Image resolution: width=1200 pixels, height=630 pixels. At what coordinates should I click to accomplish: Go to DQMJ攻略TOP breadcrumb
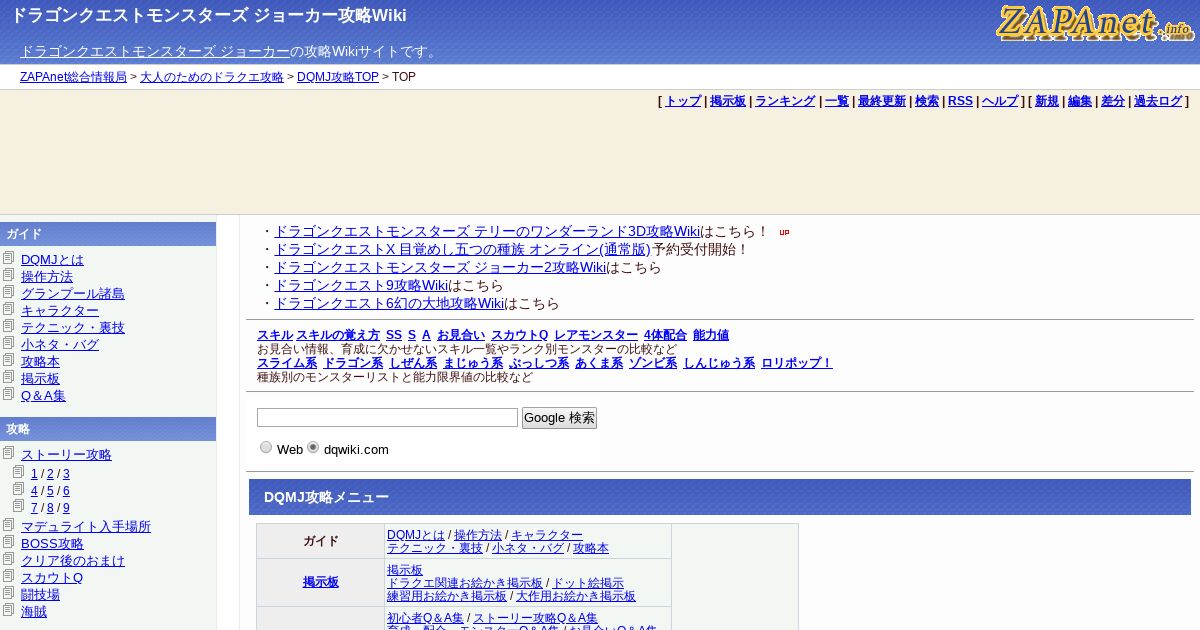[338, 77]
